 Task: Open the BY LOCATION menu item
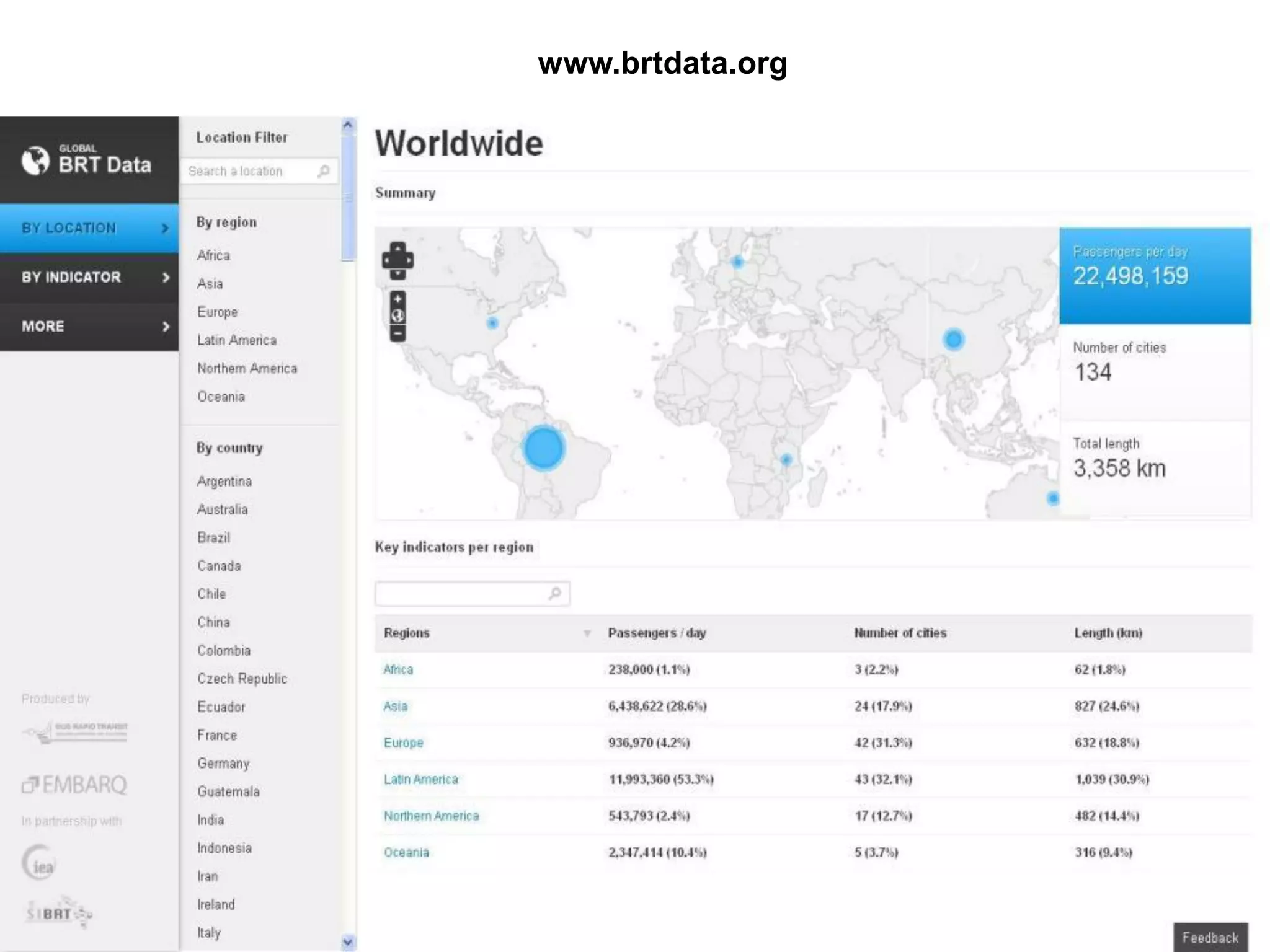coord(69,228)
